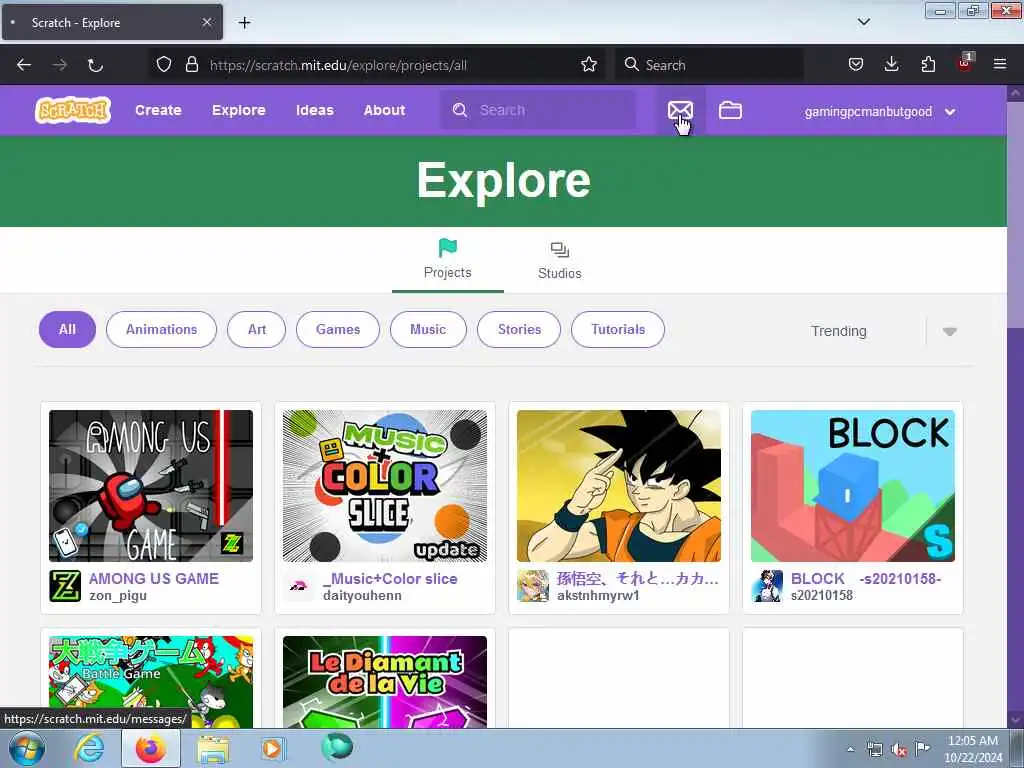The image size is (1024, 768).
Task: Visit zon_pigu's profile link
Action: point(118,596)
